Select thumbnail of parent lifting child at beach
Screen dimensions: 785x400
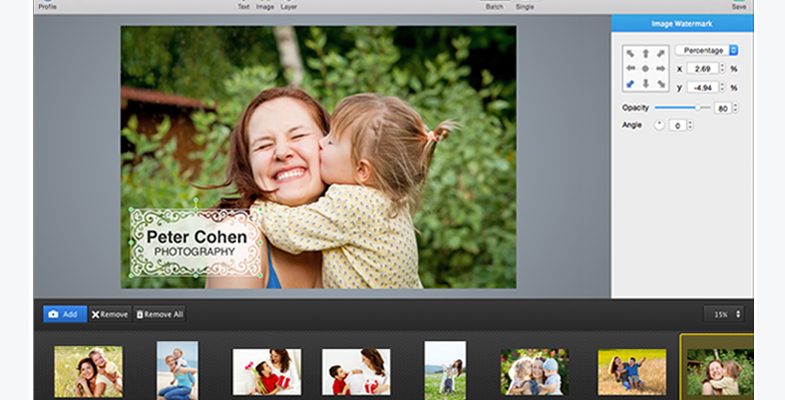point(177,370)
